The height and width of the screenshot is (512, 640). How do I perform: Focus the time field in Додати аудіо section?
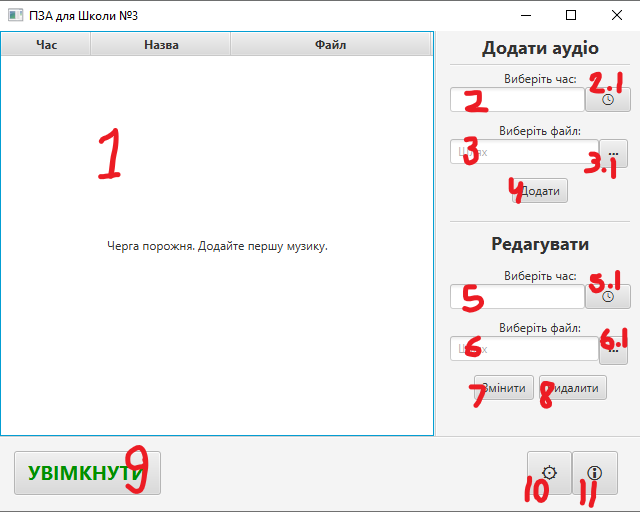(517, 99)
